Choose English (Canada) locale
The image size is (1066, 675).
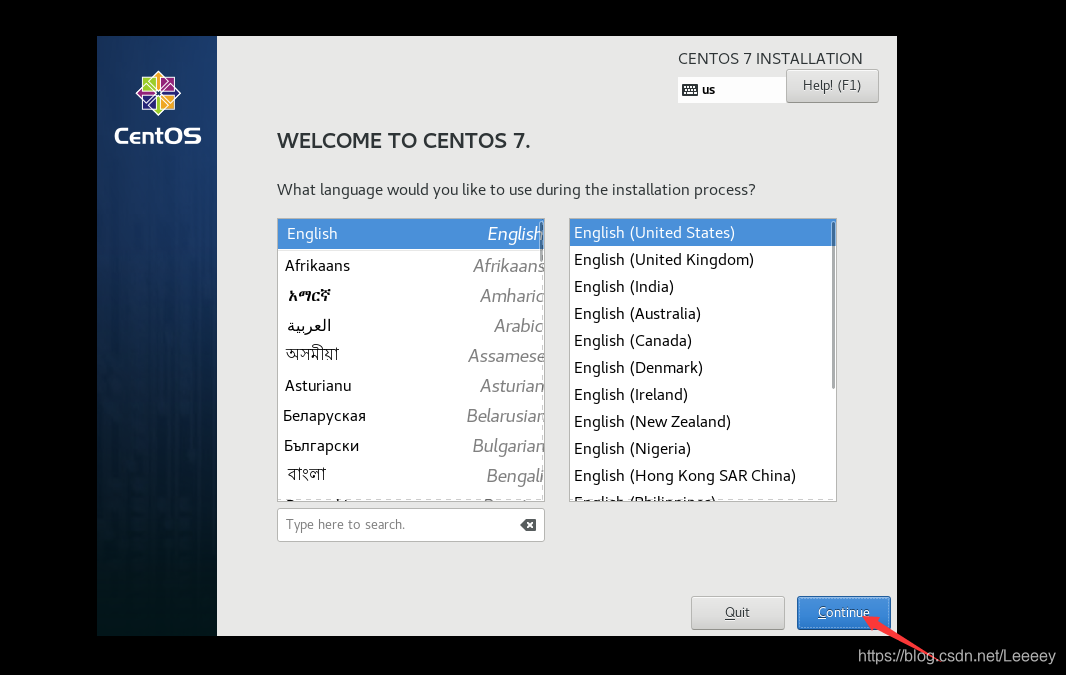[x=700, y=341]
